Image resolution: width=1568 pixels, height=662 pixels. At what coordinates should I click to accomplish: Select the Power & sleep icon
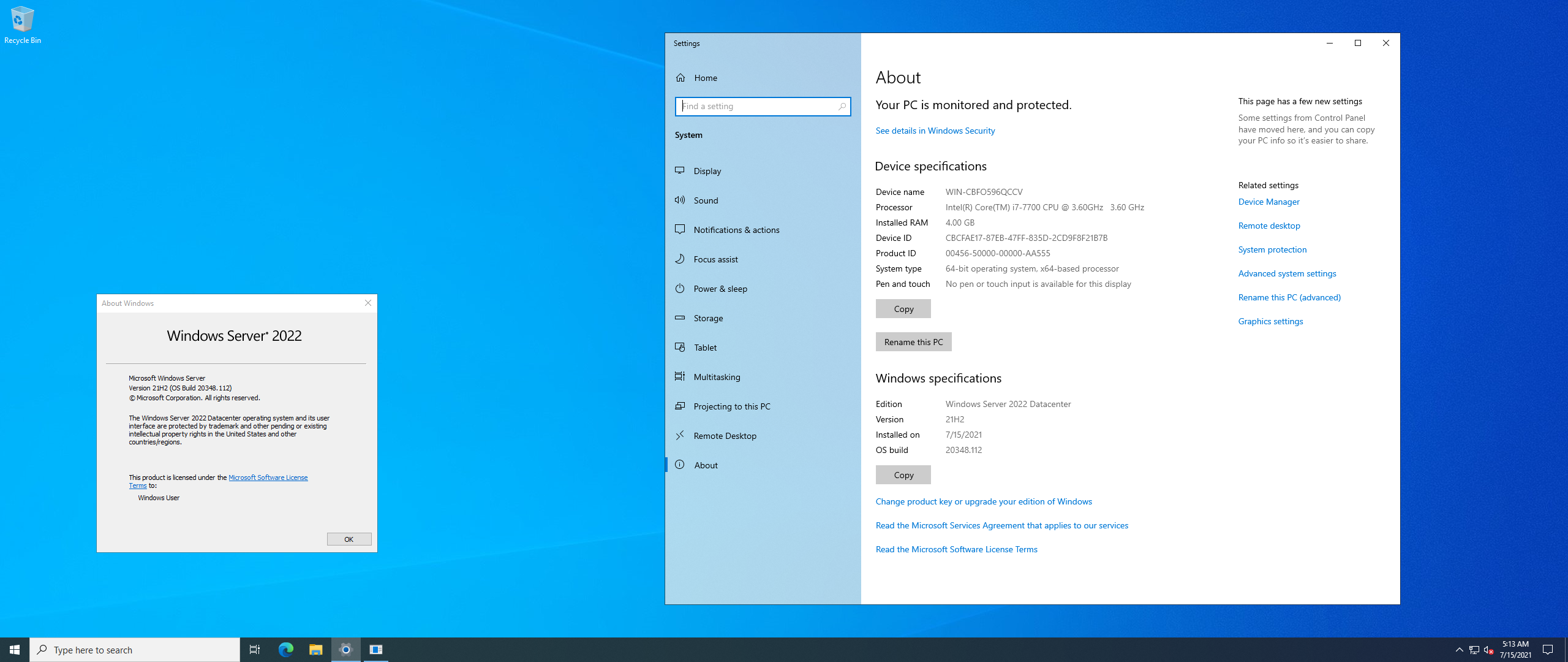click(x=680, y=288)
